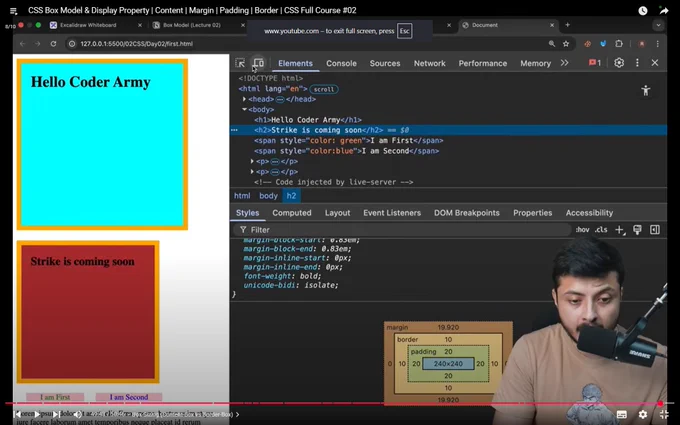Open DOM Breakpoints tab
The width and height of the screenshot is (680, 425).
pos(467,213)
